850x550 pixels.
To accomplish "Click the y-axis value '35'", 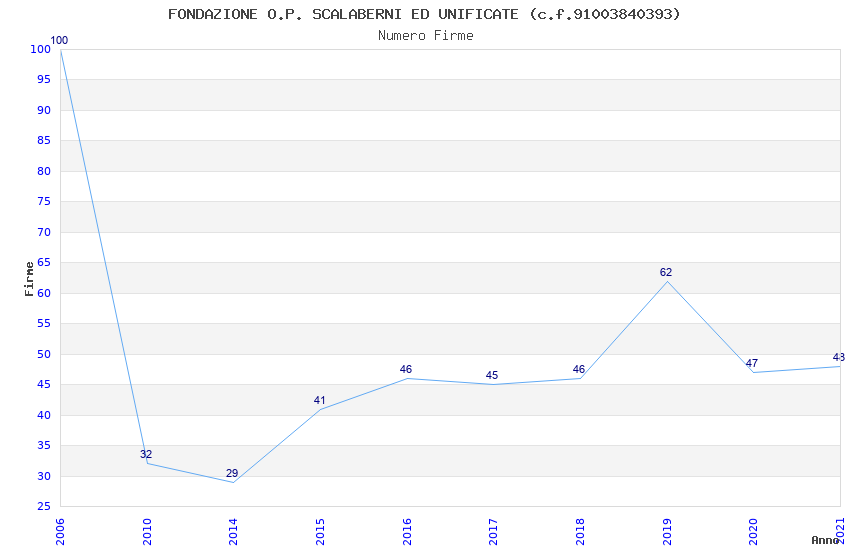I will point(44,446).
